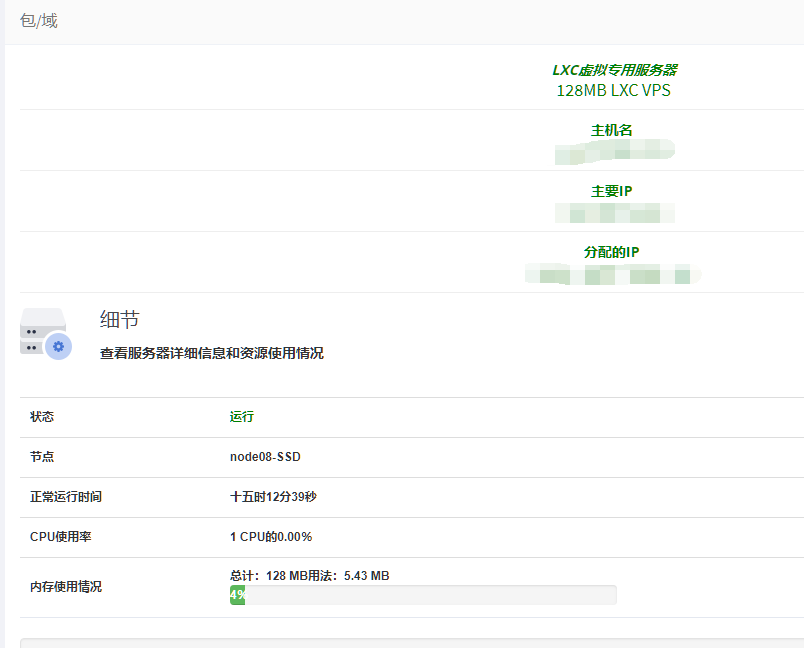Click the 节点 row label
804x648 pixels.
pos(42,457)
